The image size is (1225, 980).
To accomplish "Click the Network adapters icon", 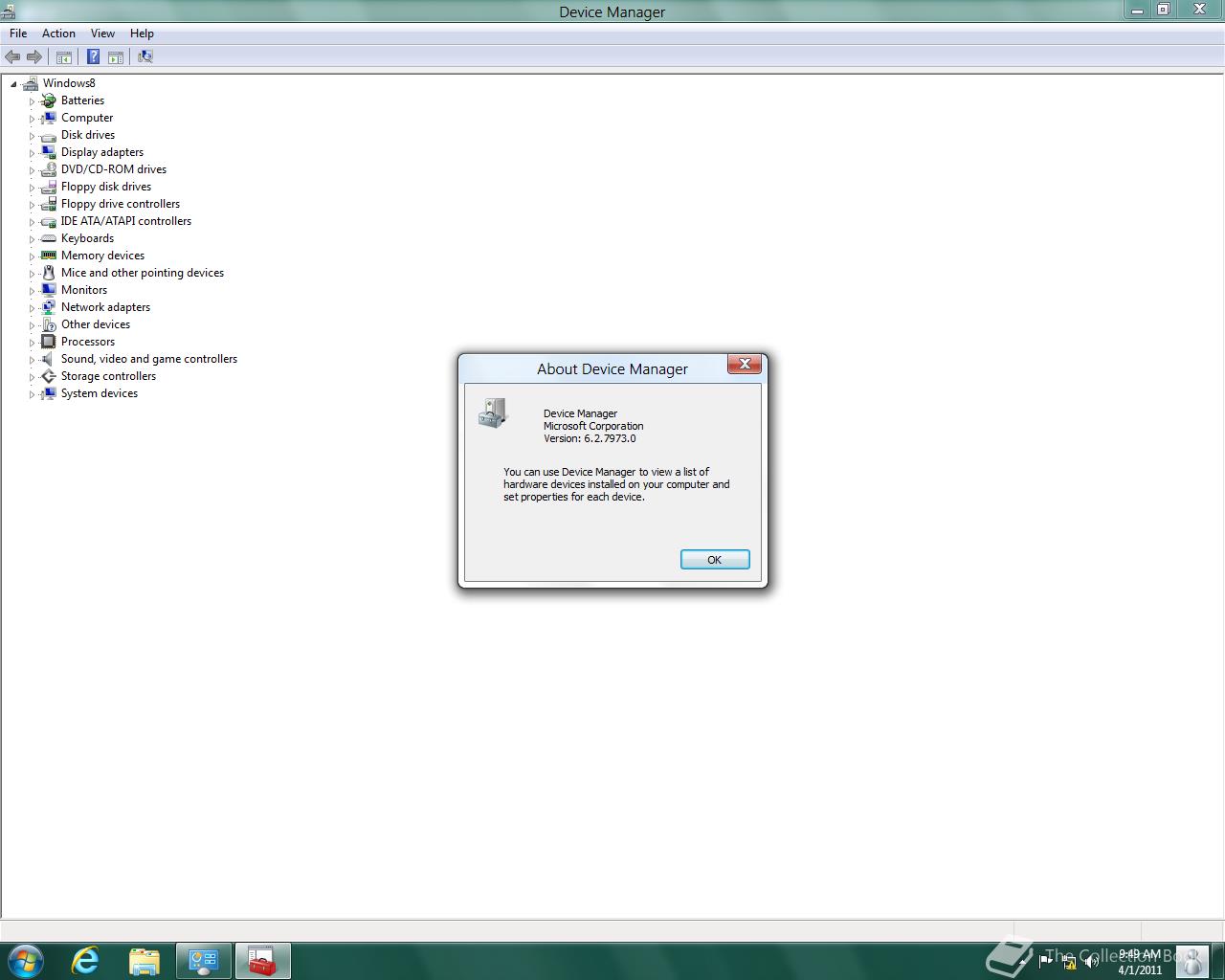I will tap(49, 307).
